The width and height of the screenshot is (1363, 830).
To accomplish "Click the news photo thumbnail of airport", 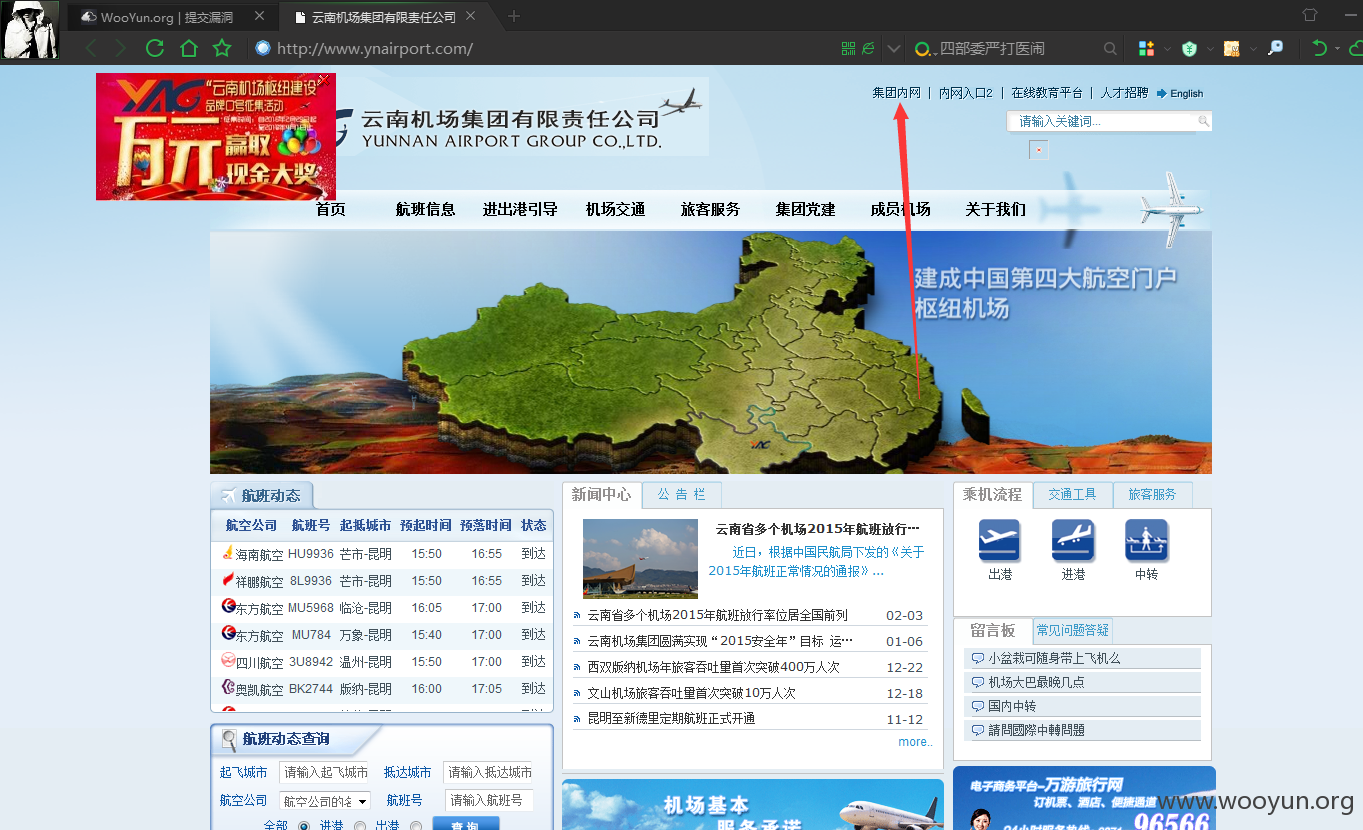I will pyautogui.click(x=640, y=559).
